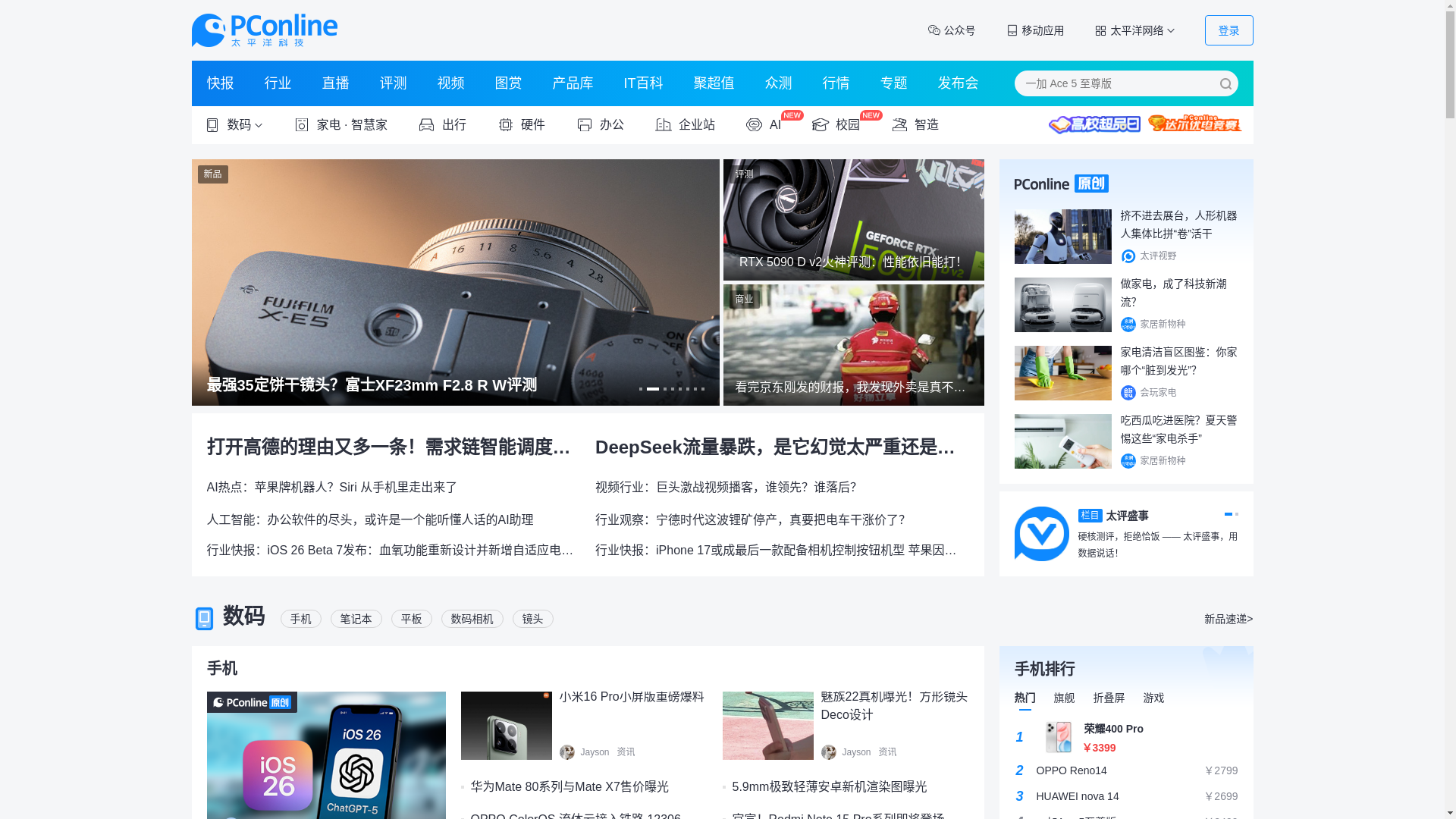
Task: Expand the 数码 category dropdown
Action: 234,125
